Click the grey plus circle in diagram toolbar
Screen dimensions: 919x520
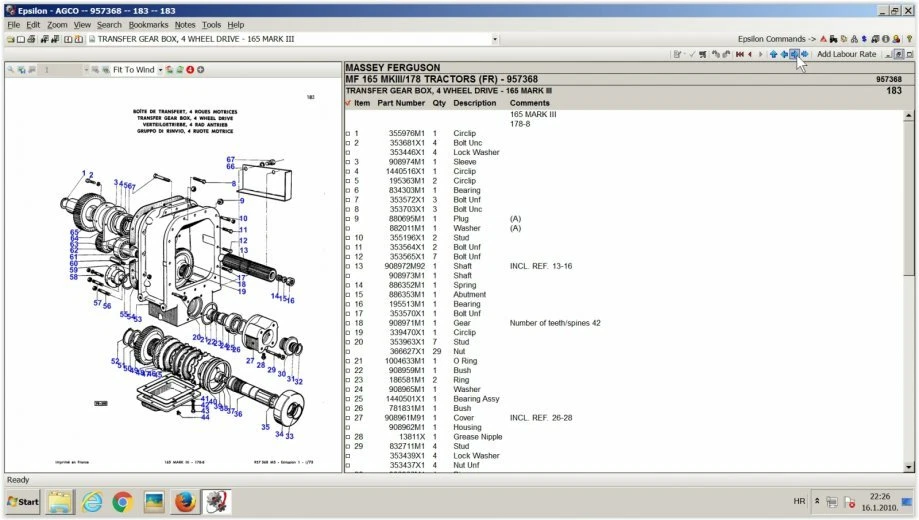click(200, 70)
